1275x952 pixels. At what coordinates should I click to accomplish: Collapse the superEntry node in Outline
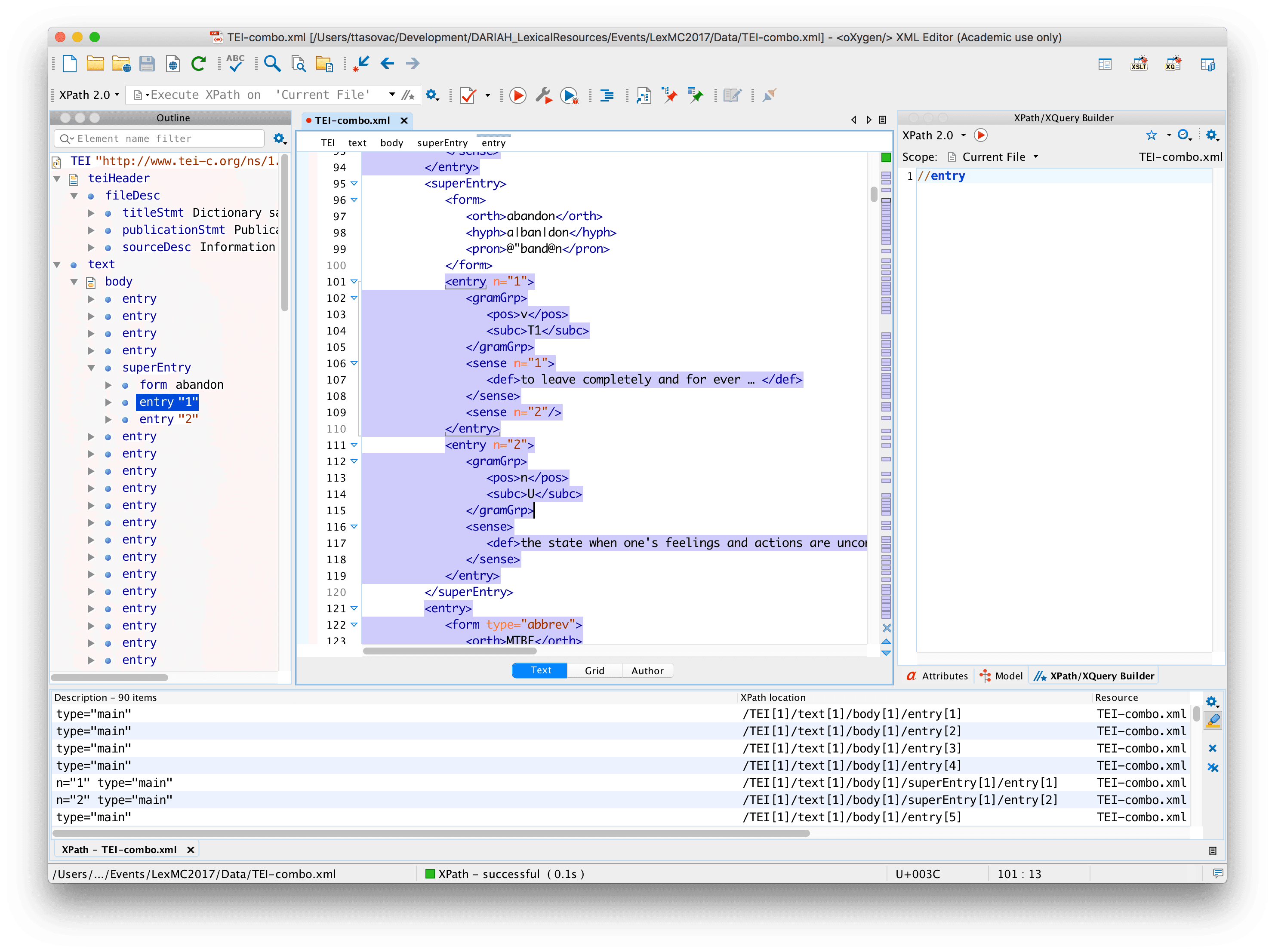(x=91, y=368)
